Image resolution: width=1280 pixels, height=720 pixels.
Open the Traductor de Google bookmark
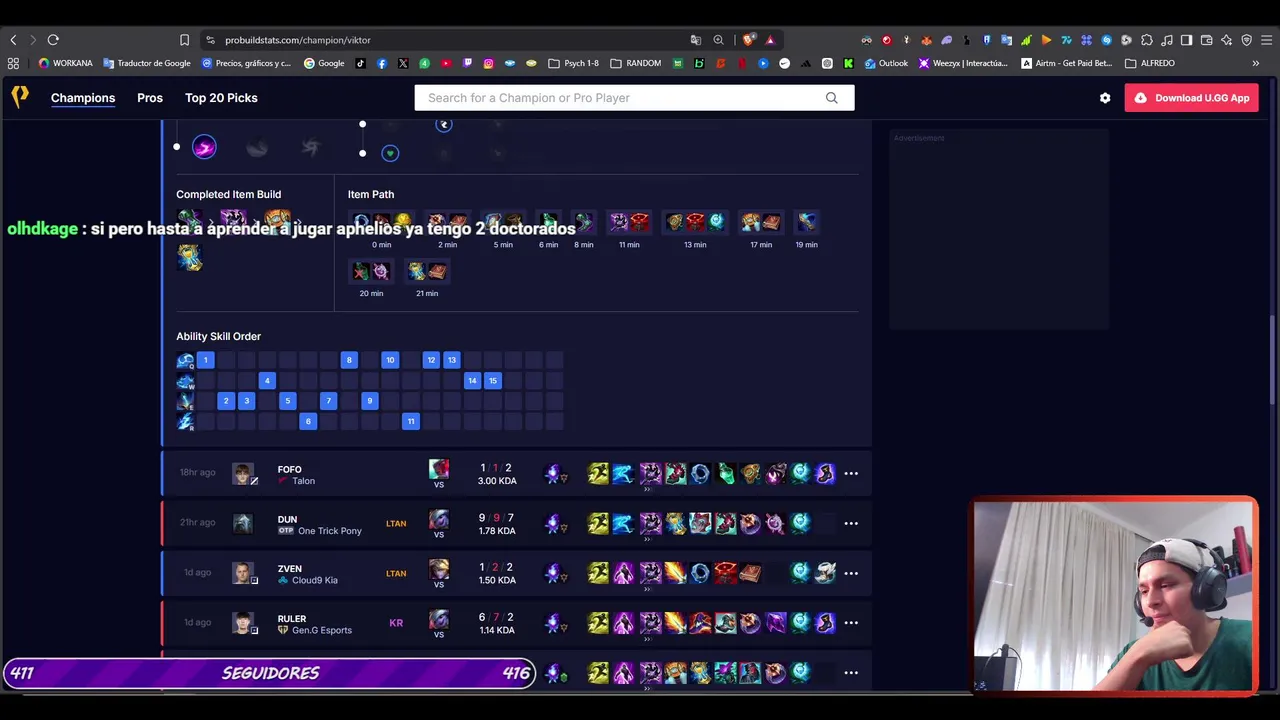click(x=147, y=63)
